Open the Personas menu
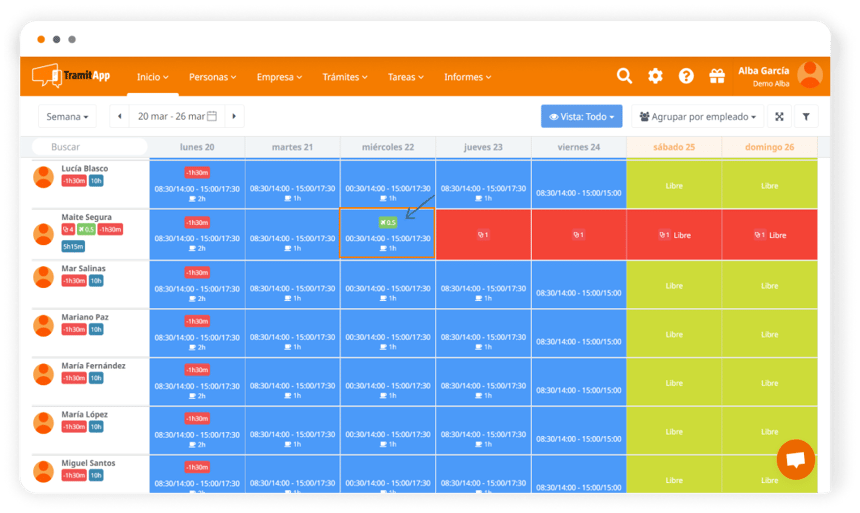 click(x=212, y=77)
